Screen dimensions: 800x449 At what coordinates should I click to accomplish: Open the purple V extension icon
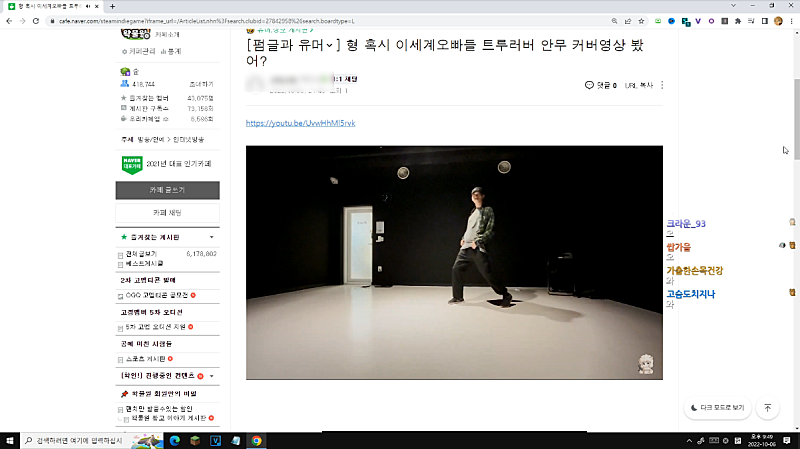pyautogui.click(x=698, y=21)
